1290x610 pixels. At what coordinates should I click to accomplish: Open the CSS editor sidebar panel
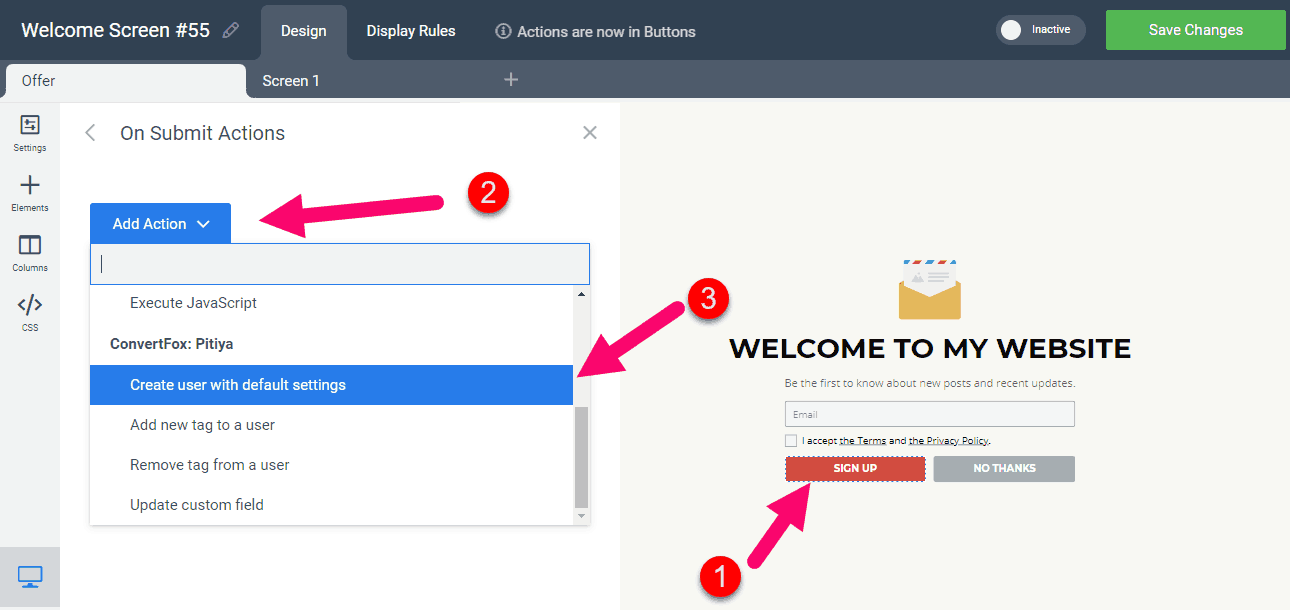pyautogui.click(x=30, y=313)
